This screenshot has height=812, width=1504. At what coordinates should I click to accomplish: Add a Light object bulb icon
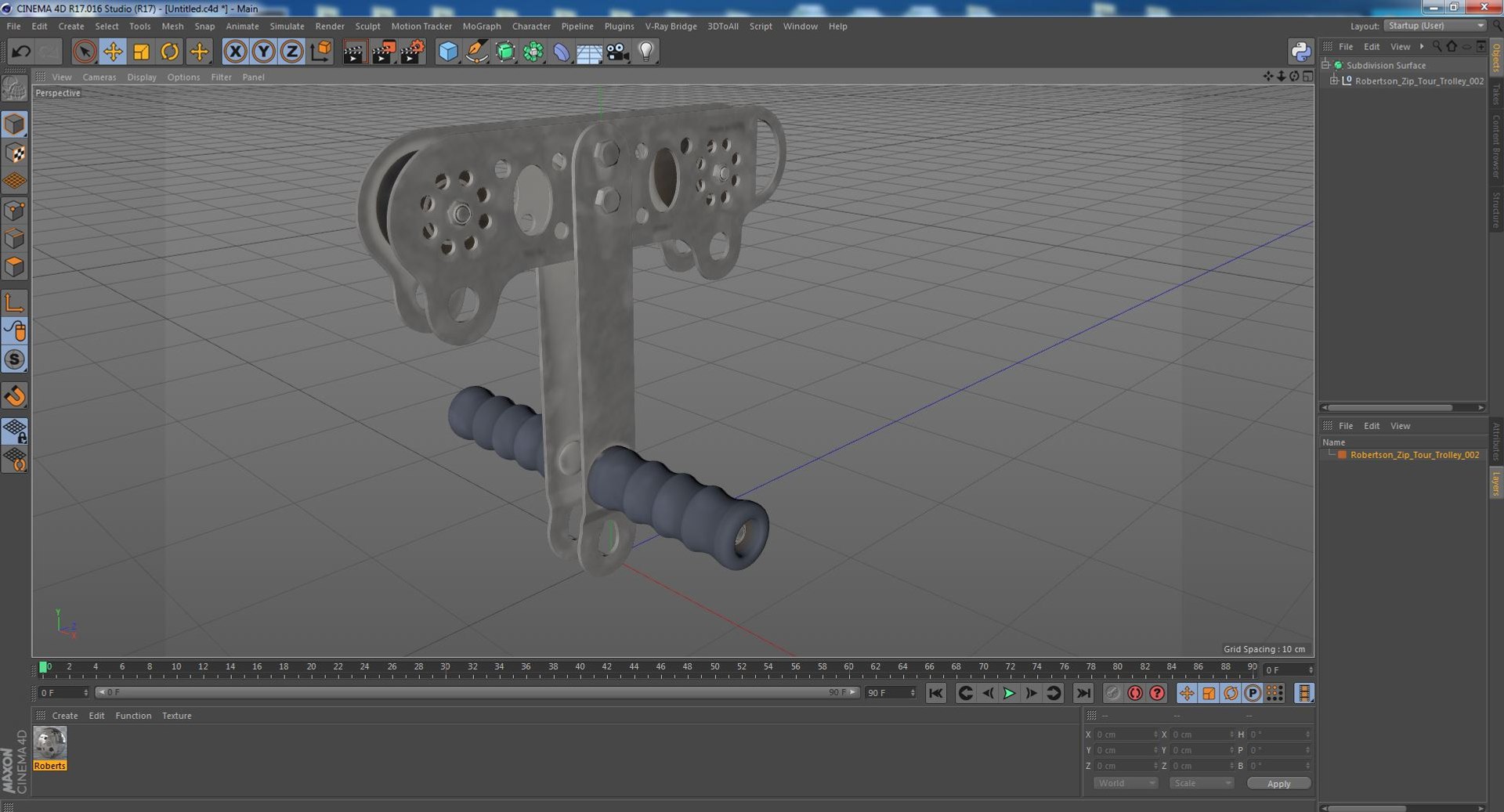[646, 52]
